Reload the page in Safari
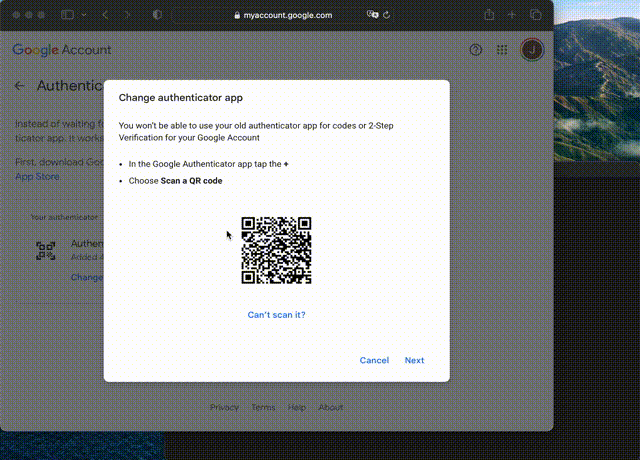Screen dimensions: 640x460 387,15
